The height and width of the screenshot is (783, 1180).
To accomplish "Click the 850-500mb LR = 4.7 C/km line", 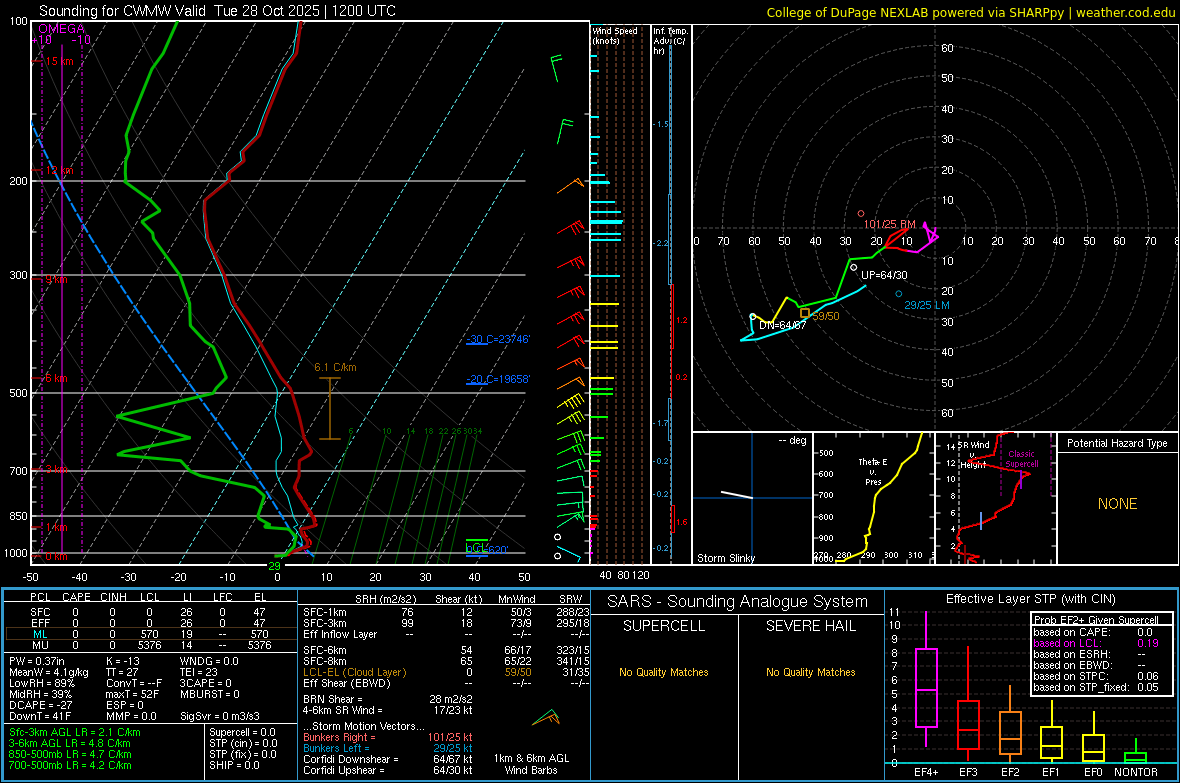I will click(70, 754).
